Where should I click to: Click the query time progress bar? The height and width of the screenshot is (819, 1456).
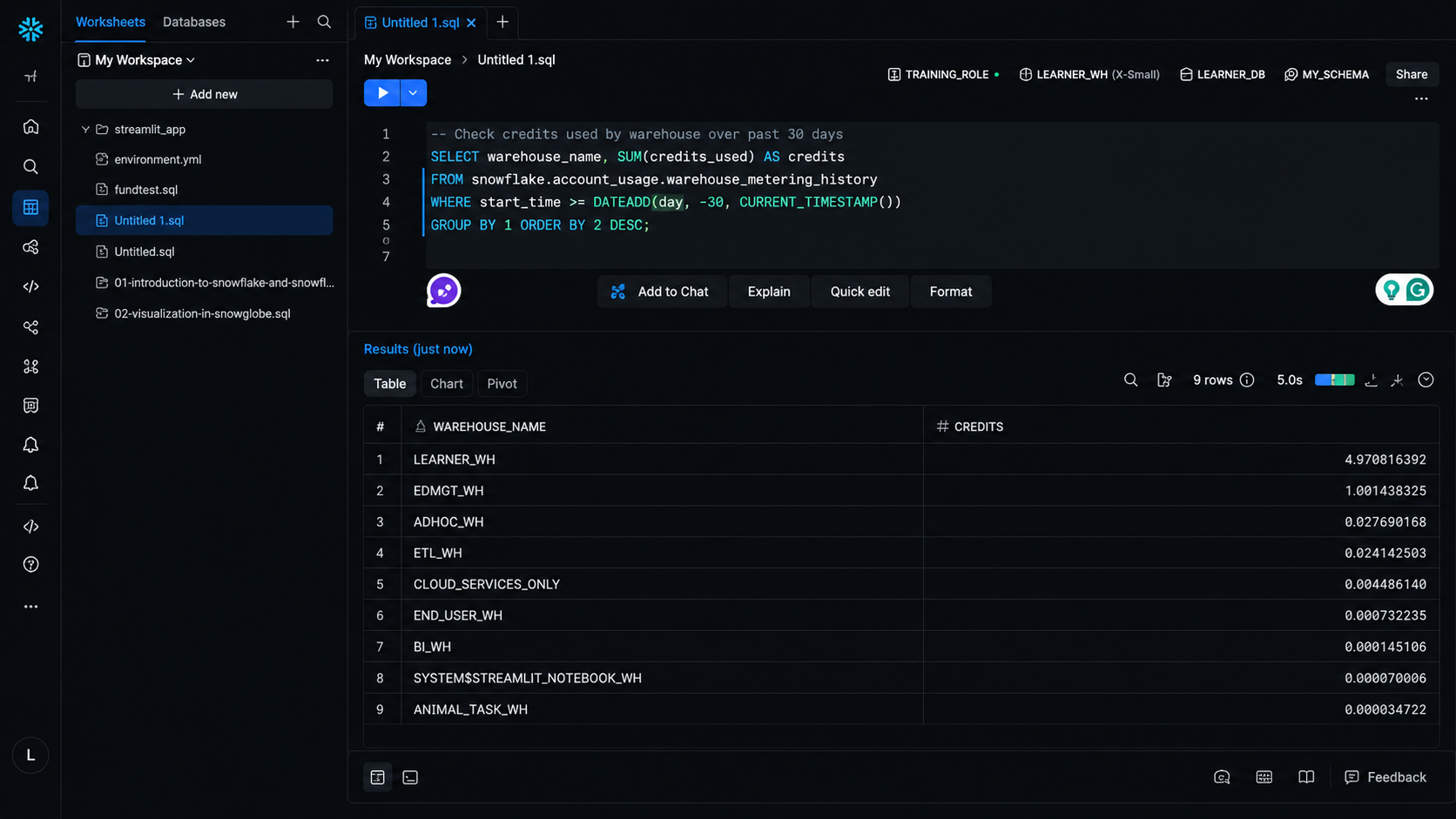coord(1334,380)
